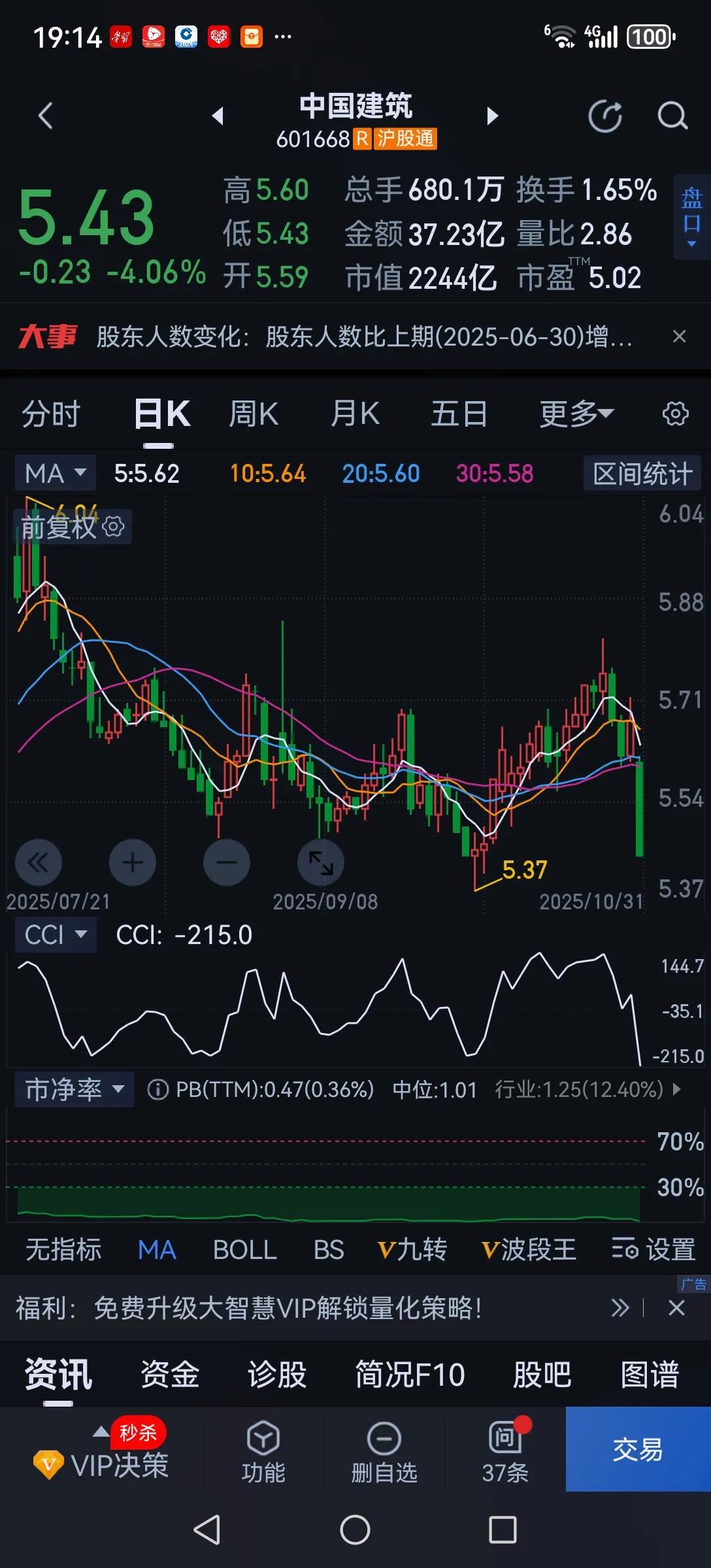Tap the PB(TTM) info icon

pyautogui.click(x=157, y=1089)
